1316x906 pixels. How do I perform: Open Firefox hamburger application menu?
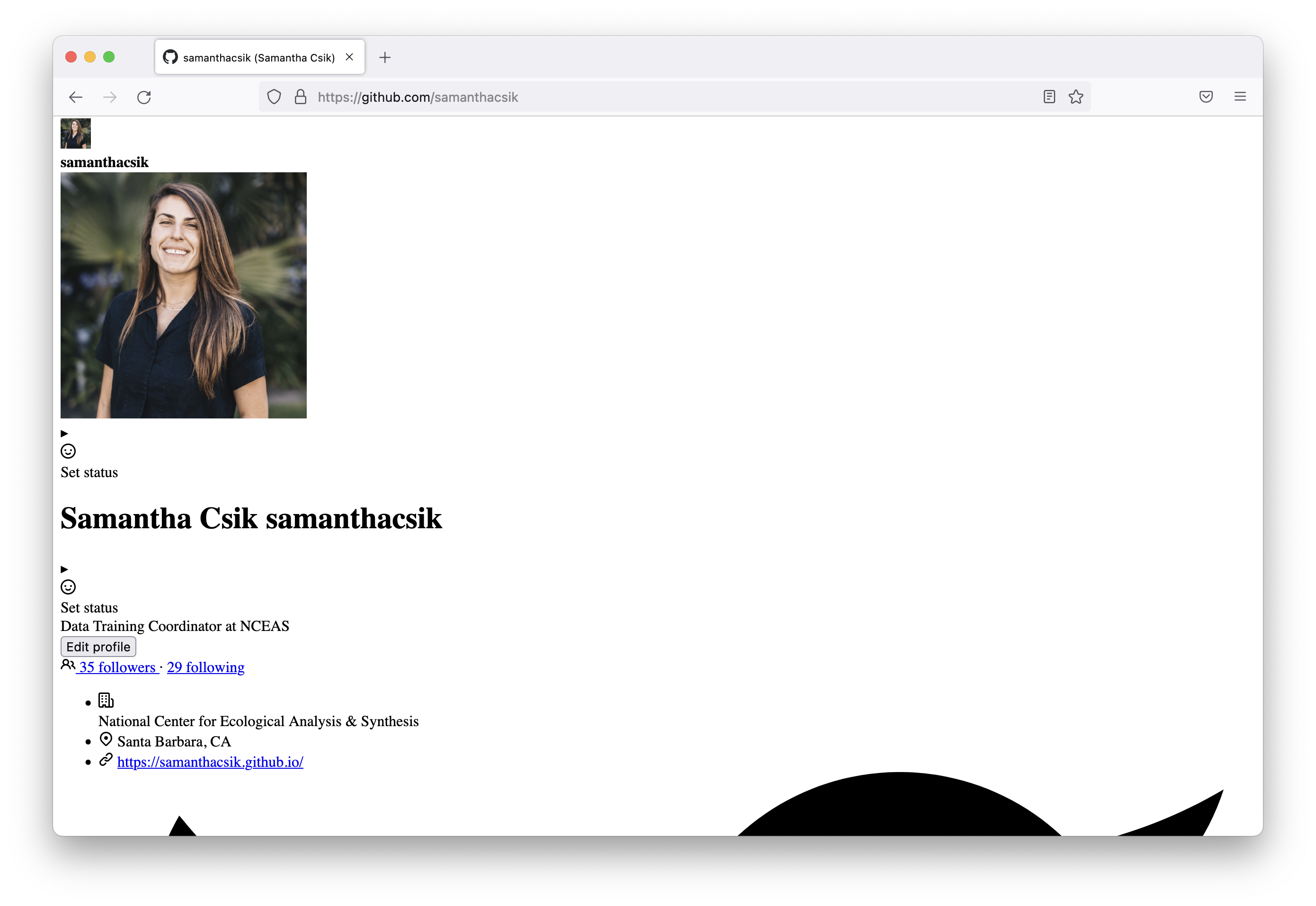tap(1240, 97)
